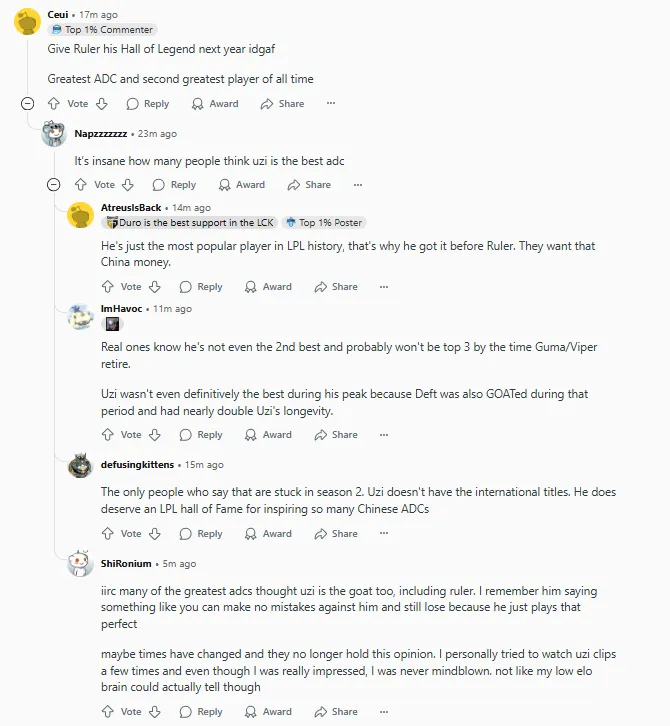
Task: Share defusingkittens' comment
Action: (x=336, y=534)
